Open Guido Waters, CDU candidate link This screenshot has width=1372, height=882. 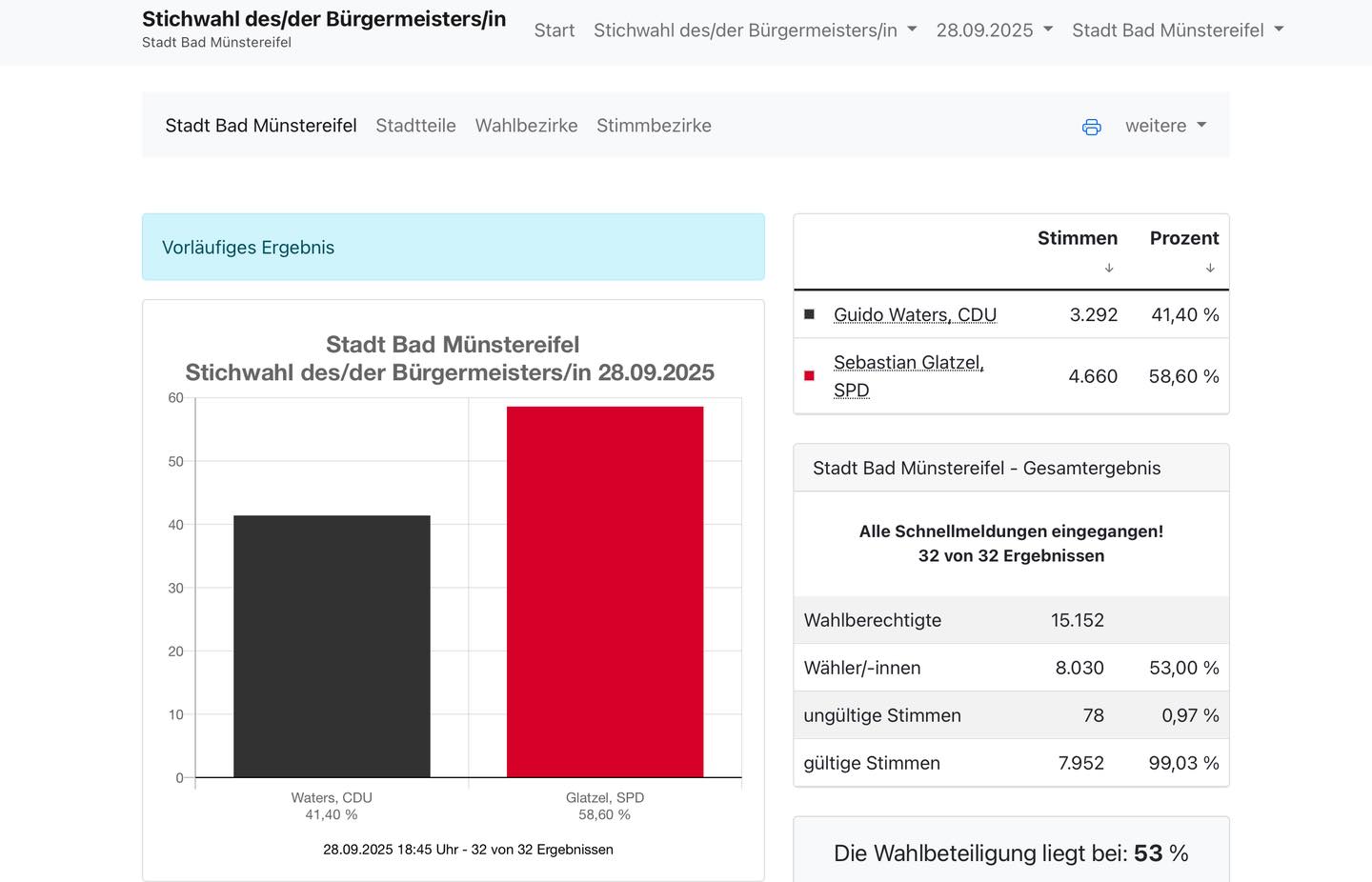click(915, 314)
